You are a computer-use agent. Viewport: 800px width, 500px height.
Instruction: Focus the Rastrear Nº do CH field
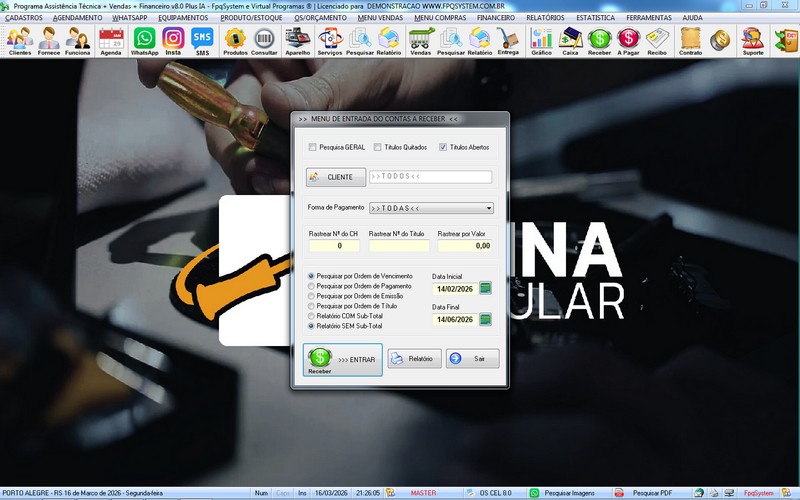click(334, 246)
